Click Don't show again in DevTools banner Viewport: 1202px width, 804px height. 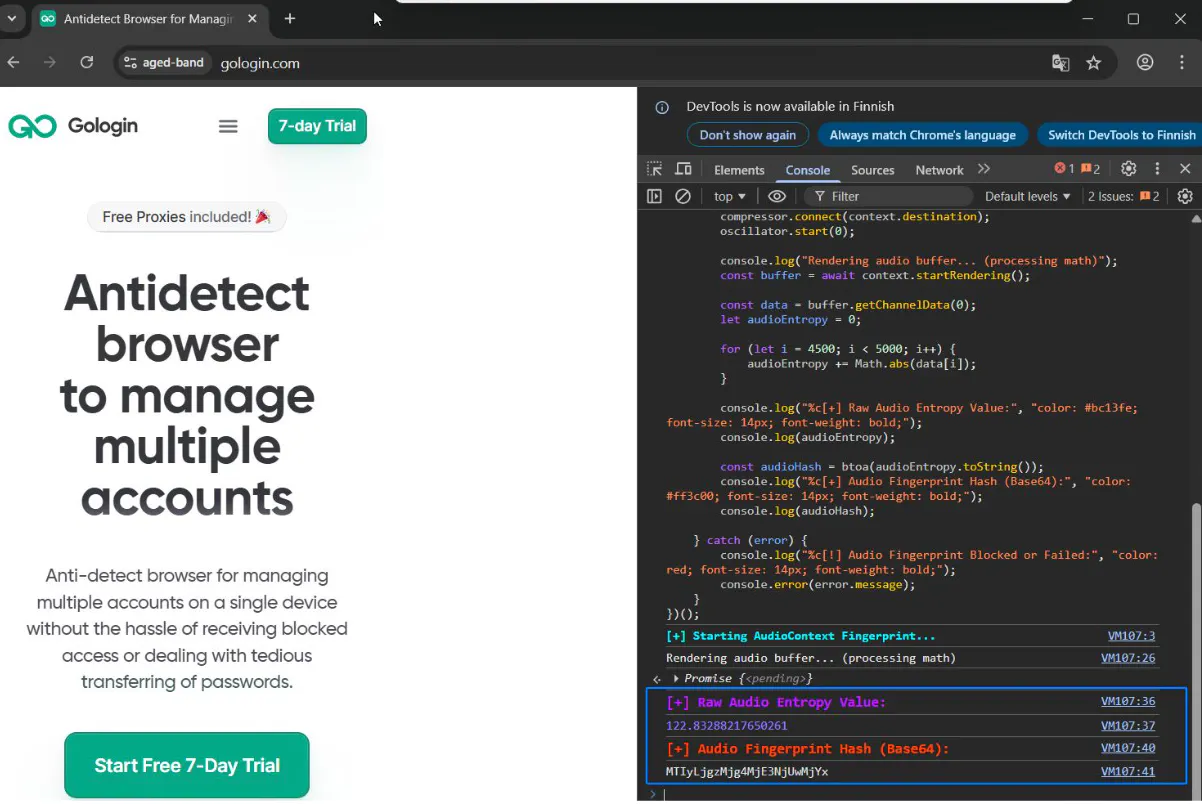pyautogui.click(x=748, y=135)
